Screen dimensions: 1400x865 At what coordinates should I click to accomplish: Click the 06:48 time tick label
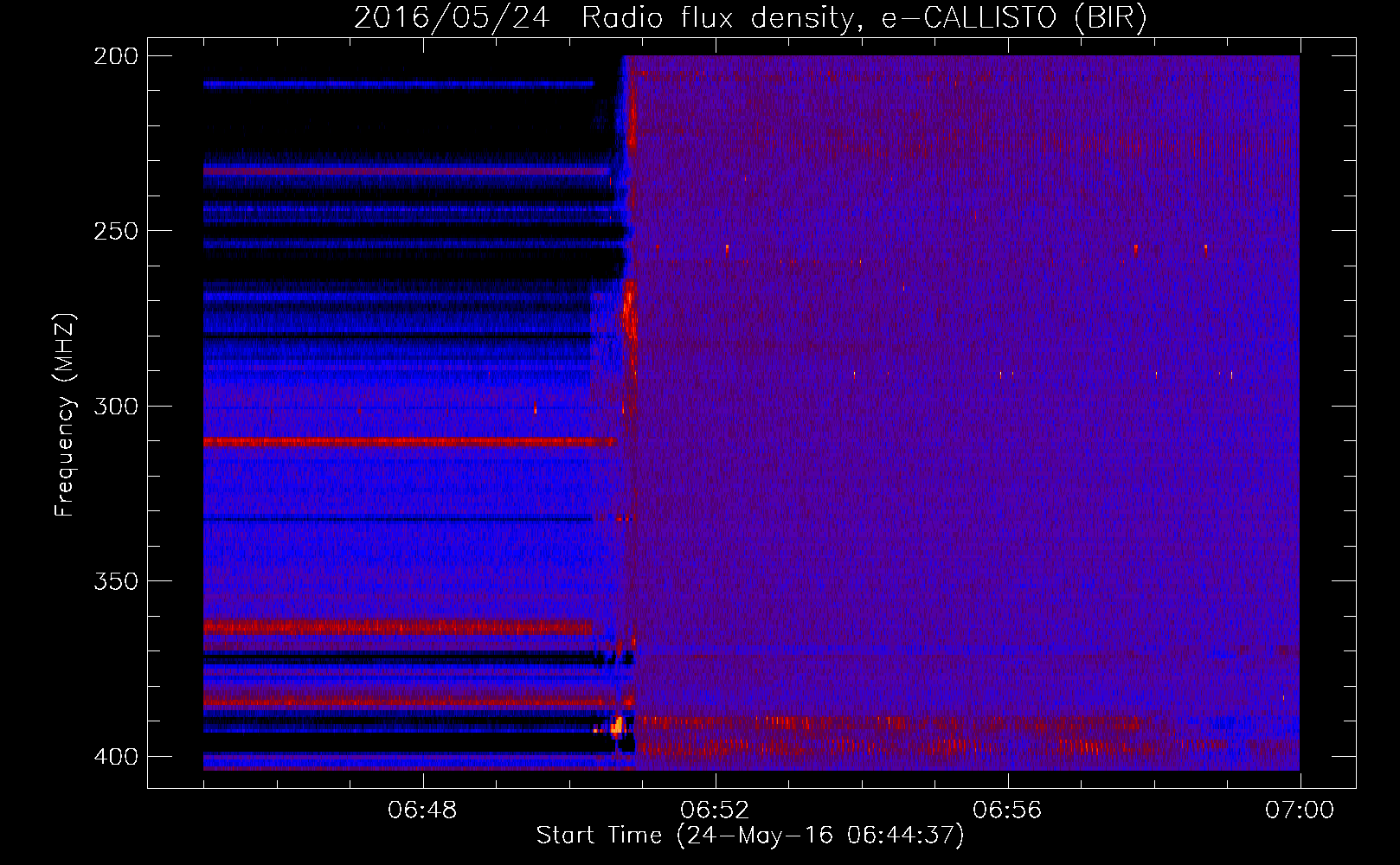click(x=422, y=811)
